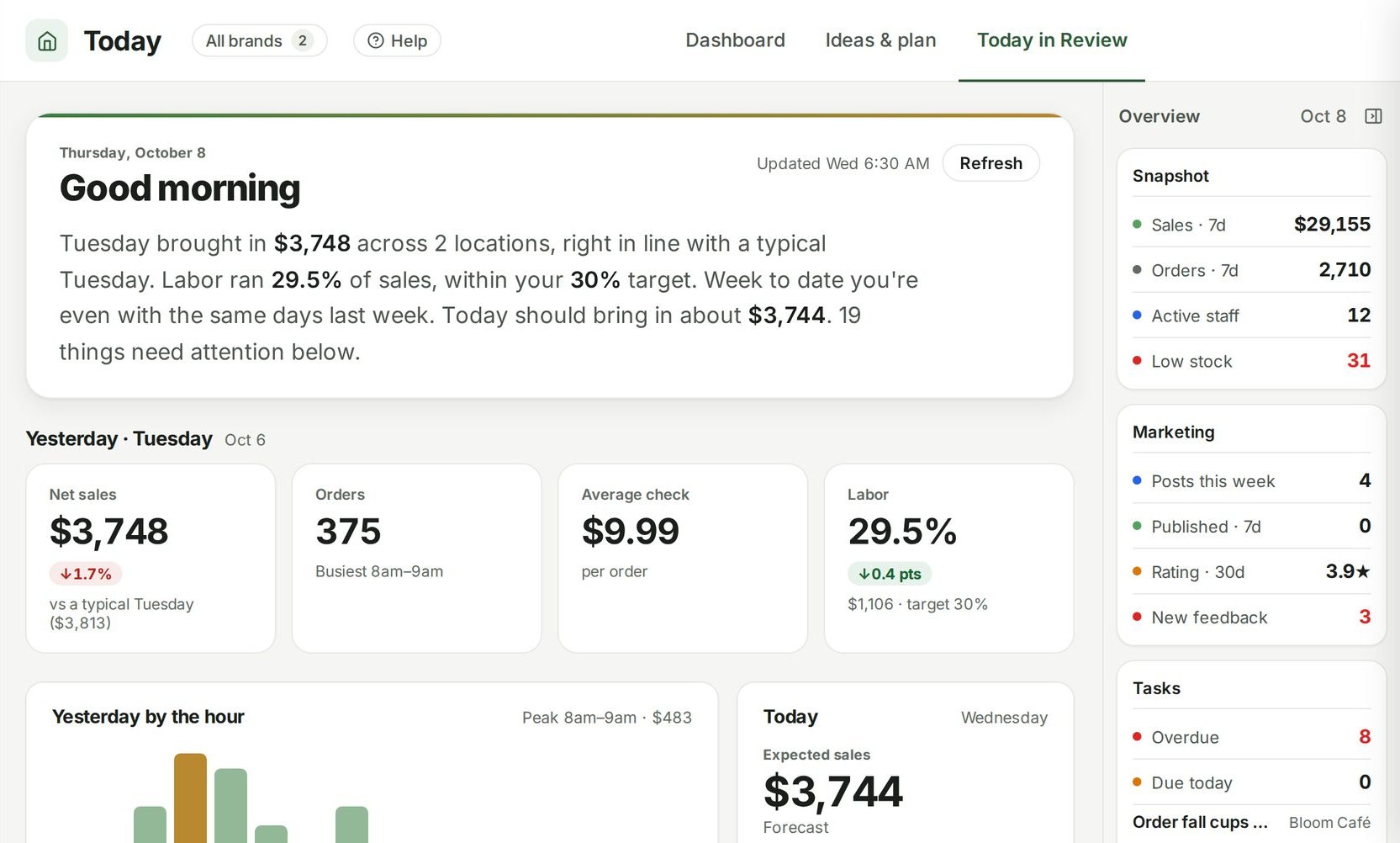Open Published · 7d row
The height and width of the screenshot is (843, 1400).
pyautogui.click(x=1251, y=527)
